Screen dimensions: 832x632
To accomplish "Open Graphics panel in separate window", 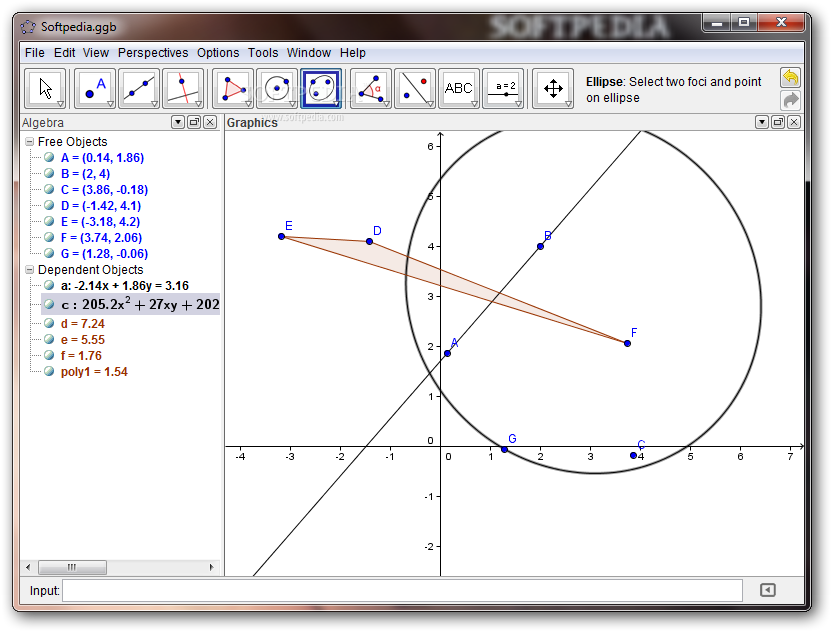I will click(778, 123).
